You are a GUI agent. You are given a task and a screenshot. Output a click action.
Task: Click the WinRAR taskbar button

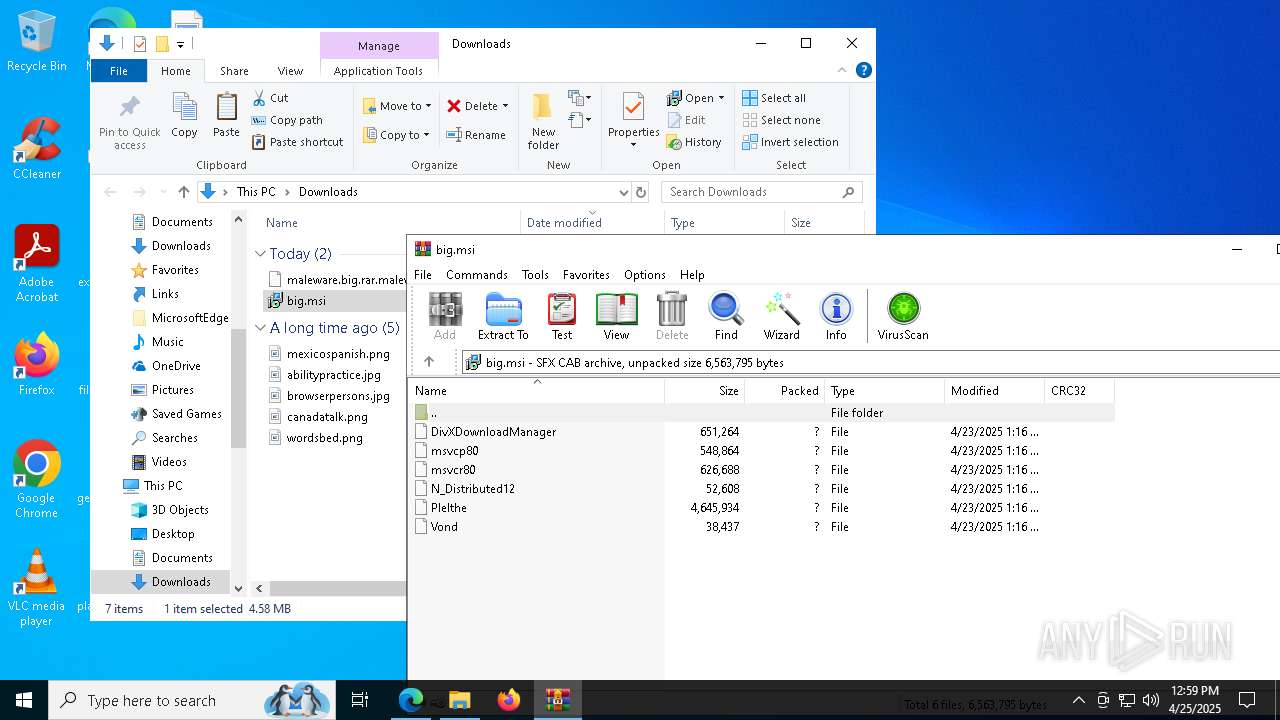click(557, 700)
